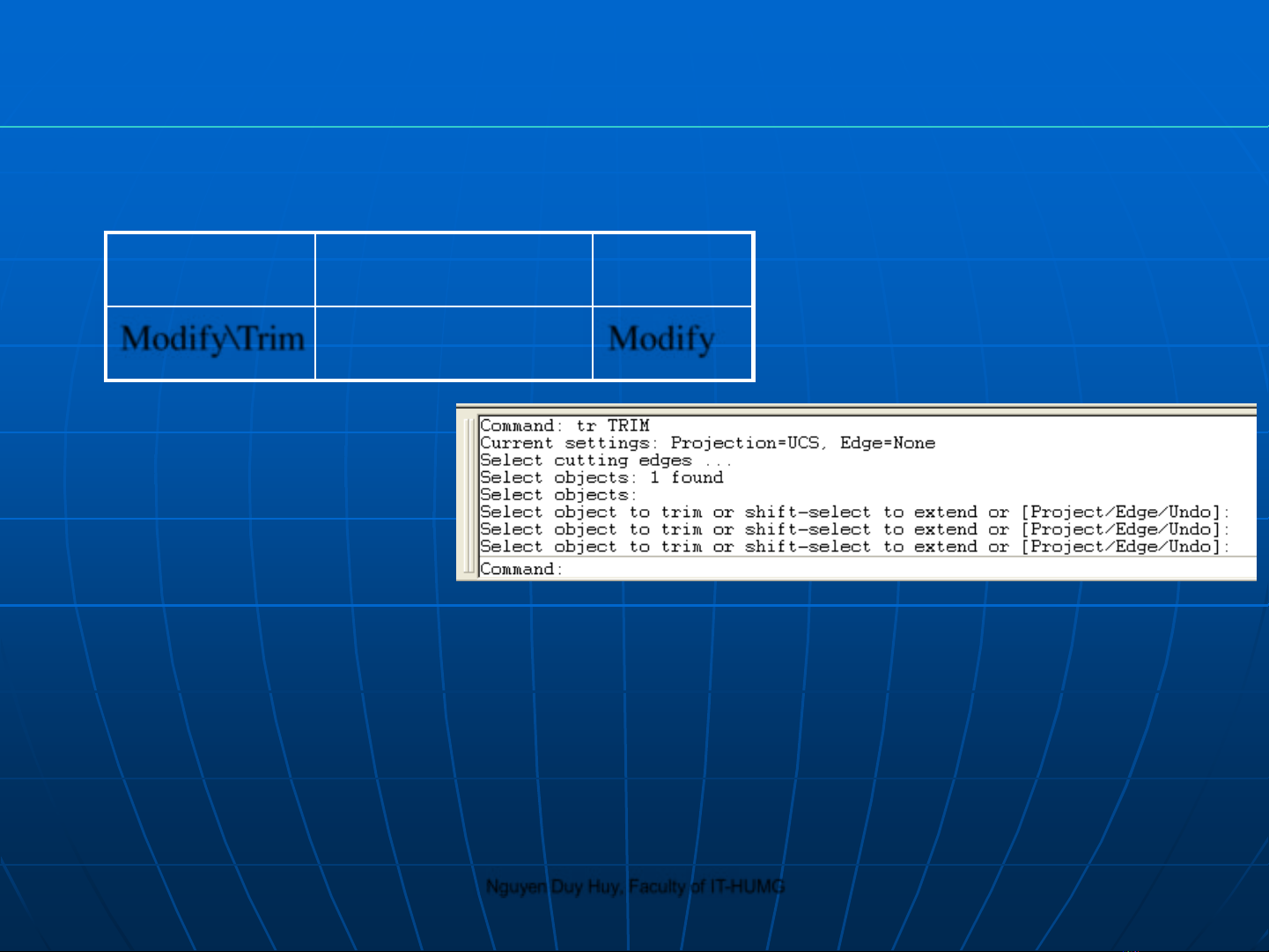Click the '1 found' text in command history

686,477
